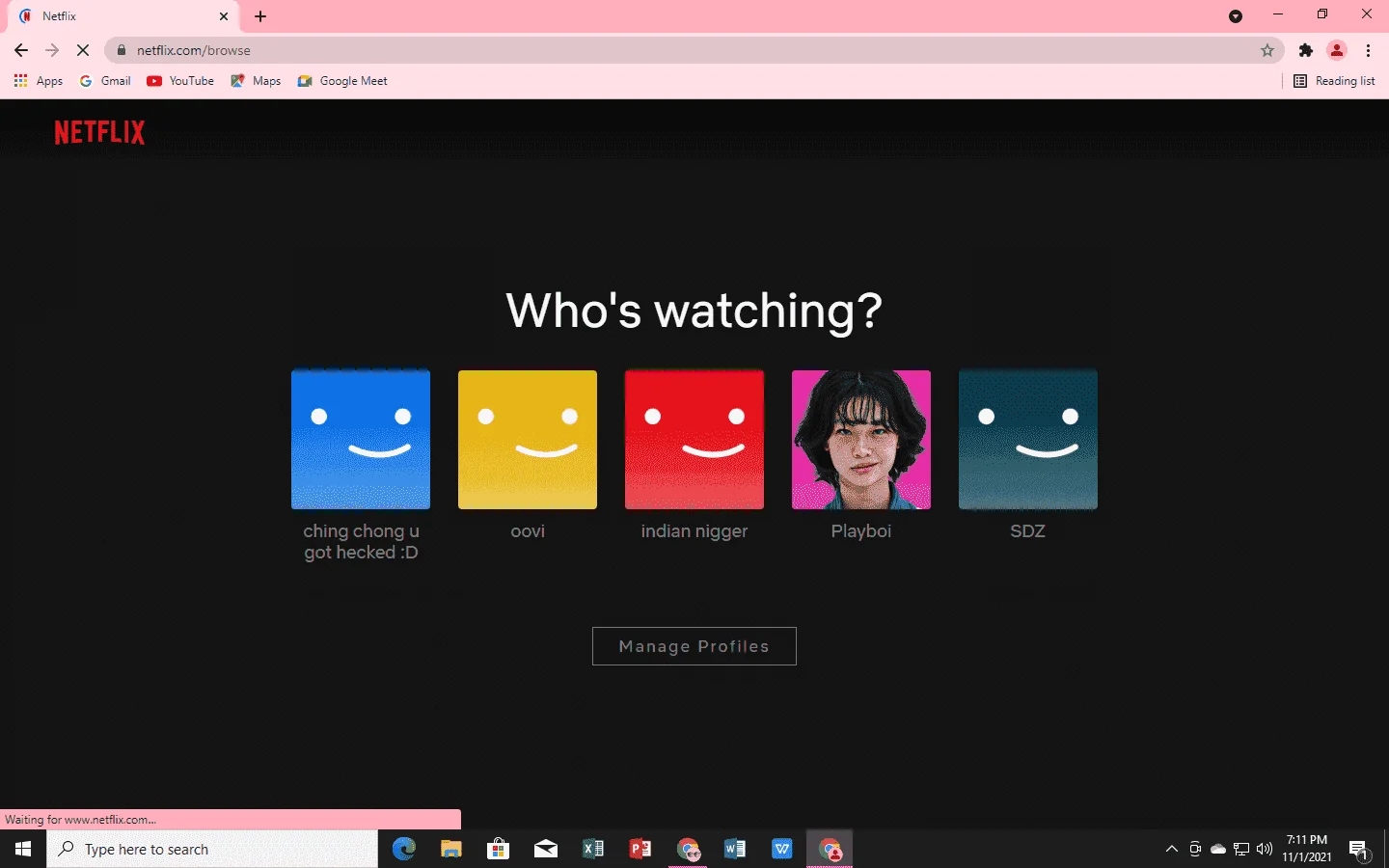The height and width of the screenshot is (868, 1389).
Task: Click the taskbar search box
Action: coord(212,849)
